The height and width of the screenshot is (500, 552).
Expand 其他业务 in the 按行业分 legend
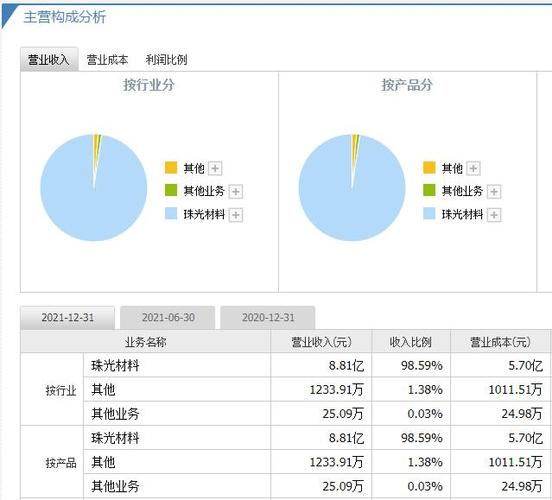236,192
